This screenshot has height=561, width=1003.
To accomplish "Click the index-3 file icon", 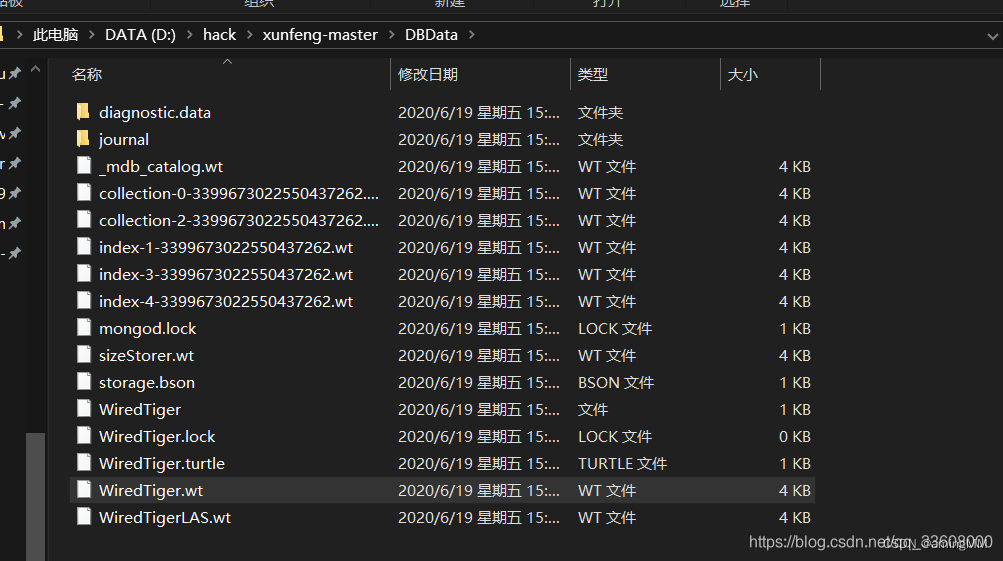I will click(84, 274).
